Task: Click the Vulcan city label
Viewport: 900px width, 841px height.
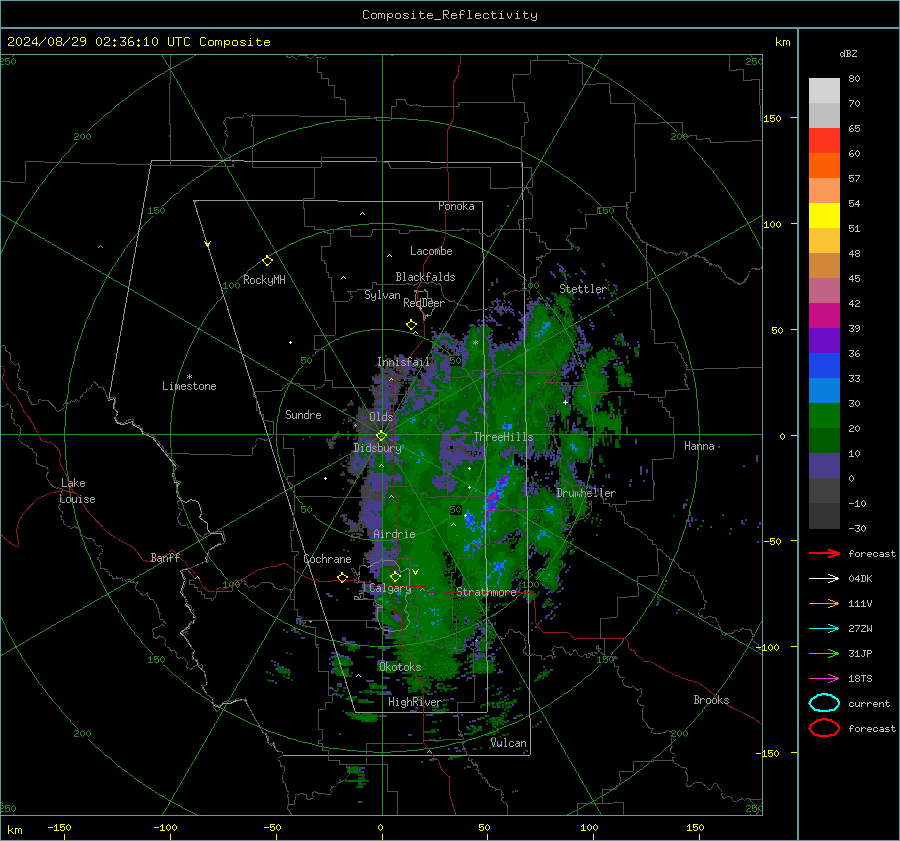Action: click(x=508, y=743)
